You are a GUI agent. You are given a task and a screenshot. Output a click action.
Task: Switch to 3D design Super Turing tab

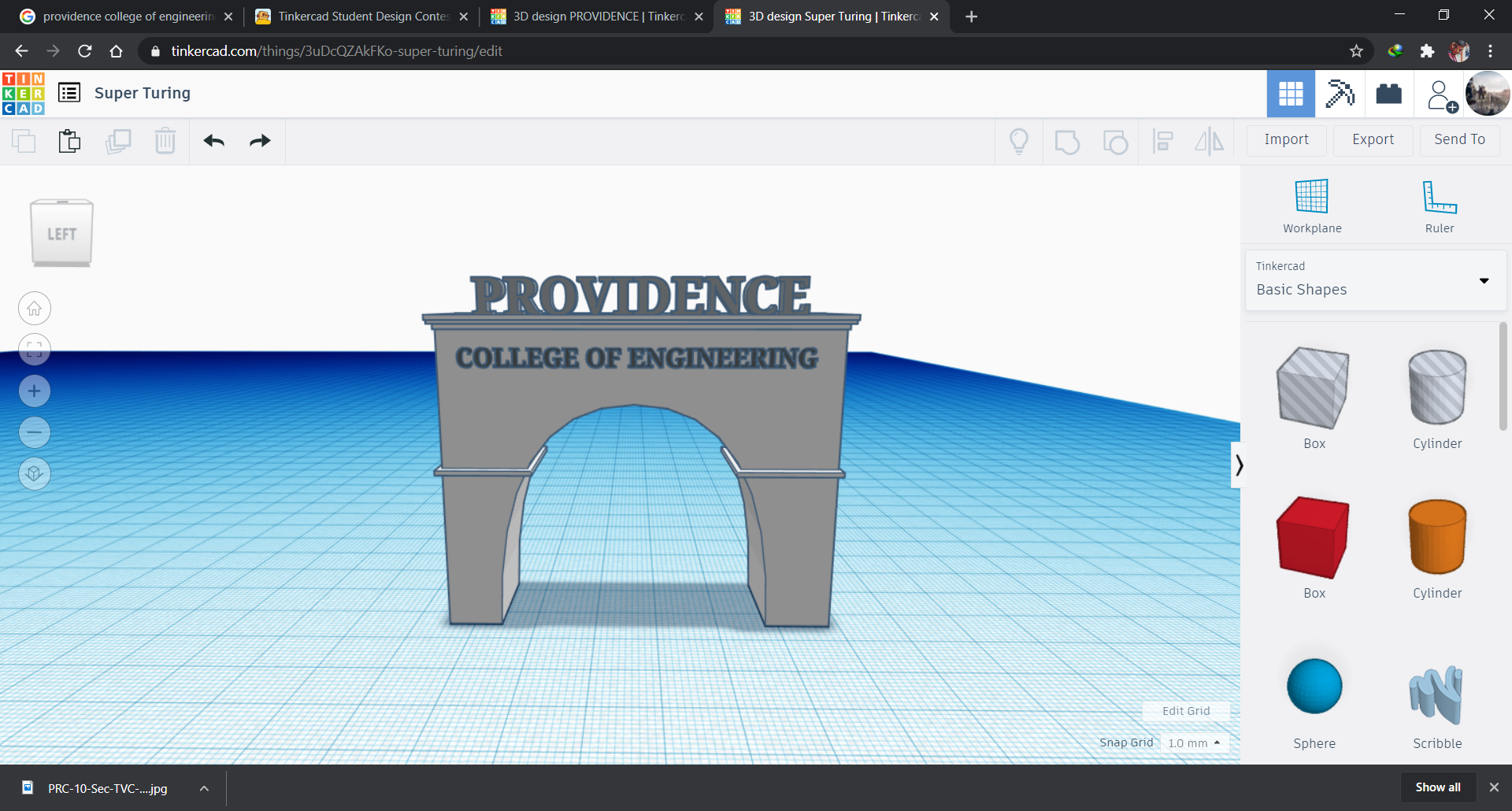pyautogui.click(x=832, y=17)
